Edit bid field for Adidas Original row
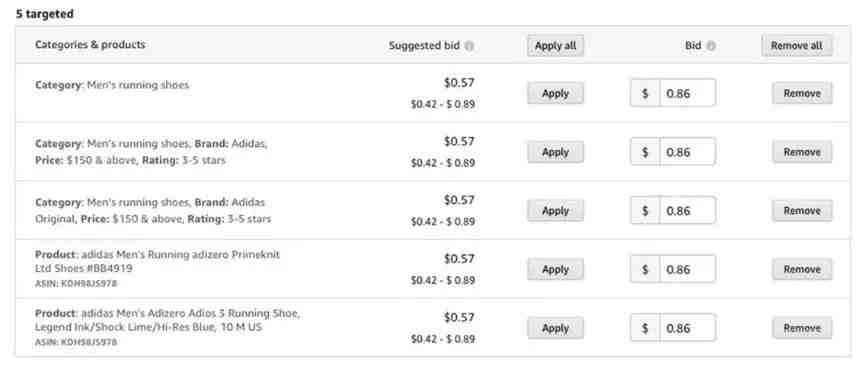The width and height of the screenshot is (866, 376). tap(688, 210)
